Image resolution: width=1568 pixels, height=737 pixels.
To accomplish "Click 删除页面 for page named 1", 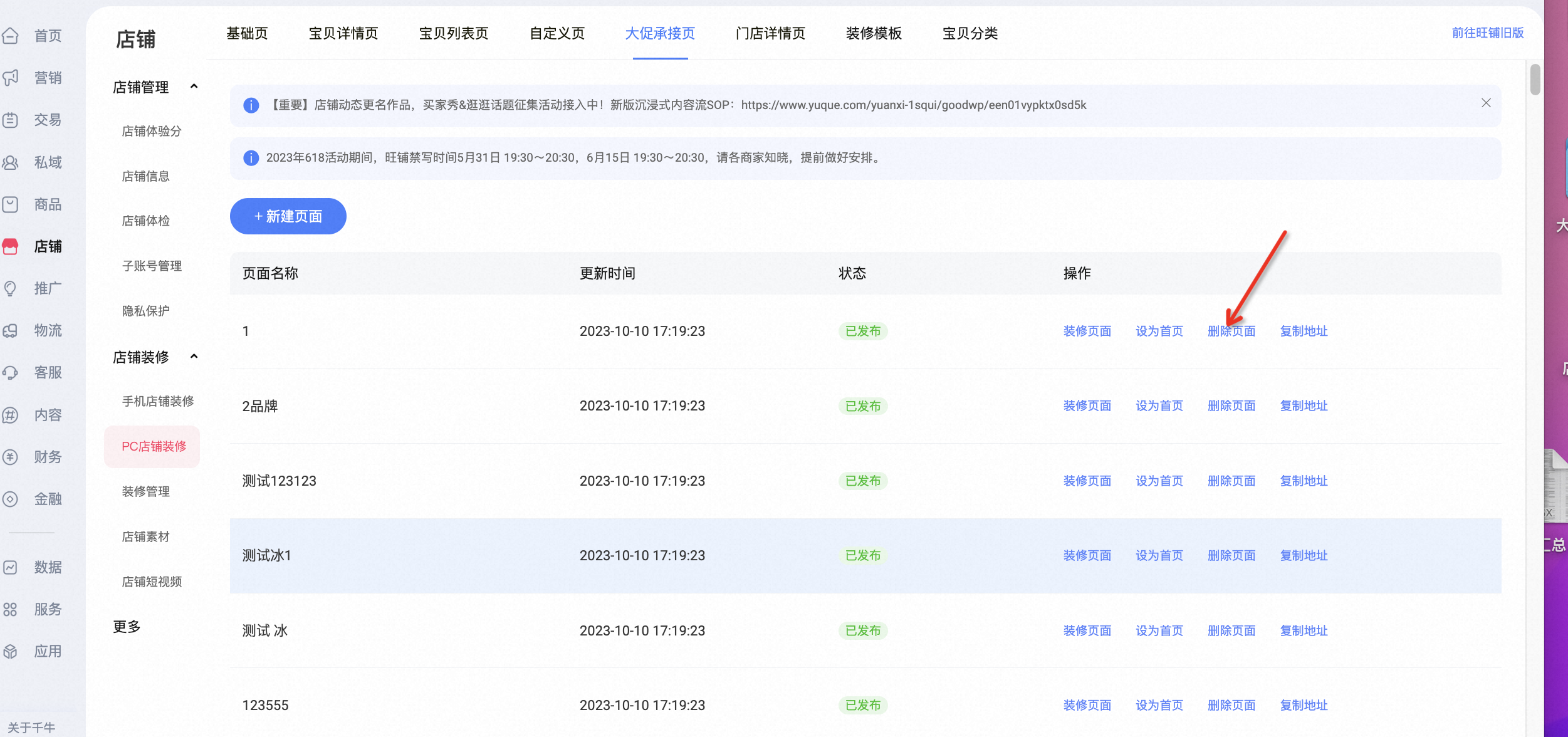I will coord(1231,331).
